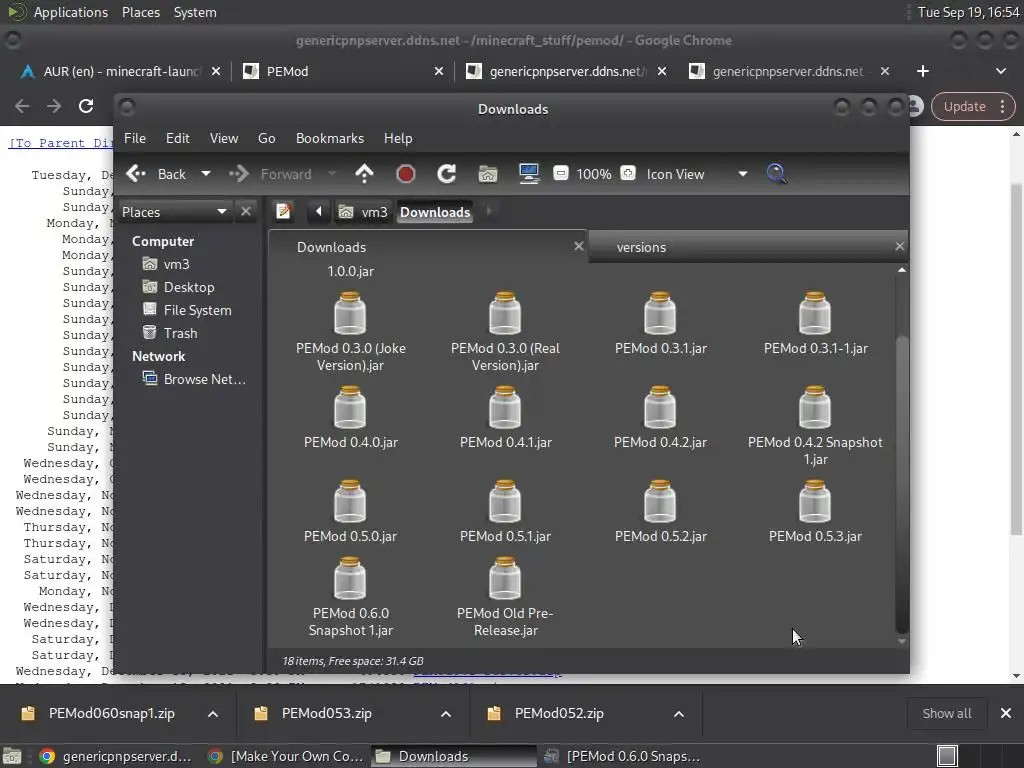Open the Places sidebar type dropdown
This screenshot has height=768, width=1024.
[x=174, y=212]
